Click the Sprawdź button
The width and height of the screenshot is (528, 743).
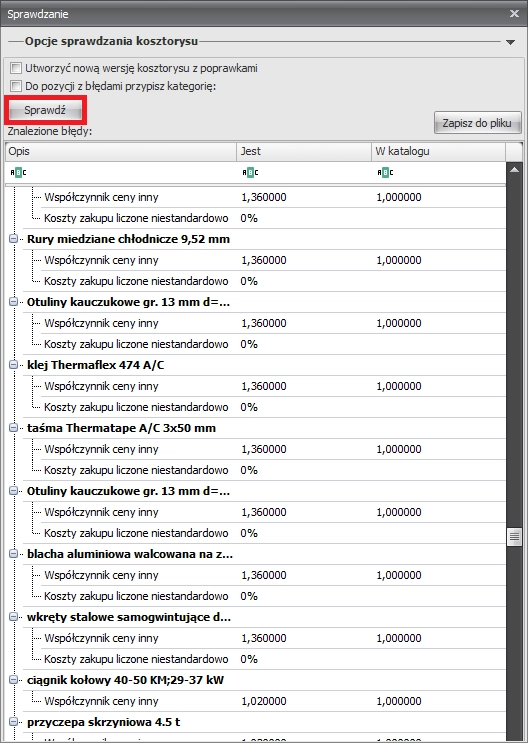(x=45, y=110)
